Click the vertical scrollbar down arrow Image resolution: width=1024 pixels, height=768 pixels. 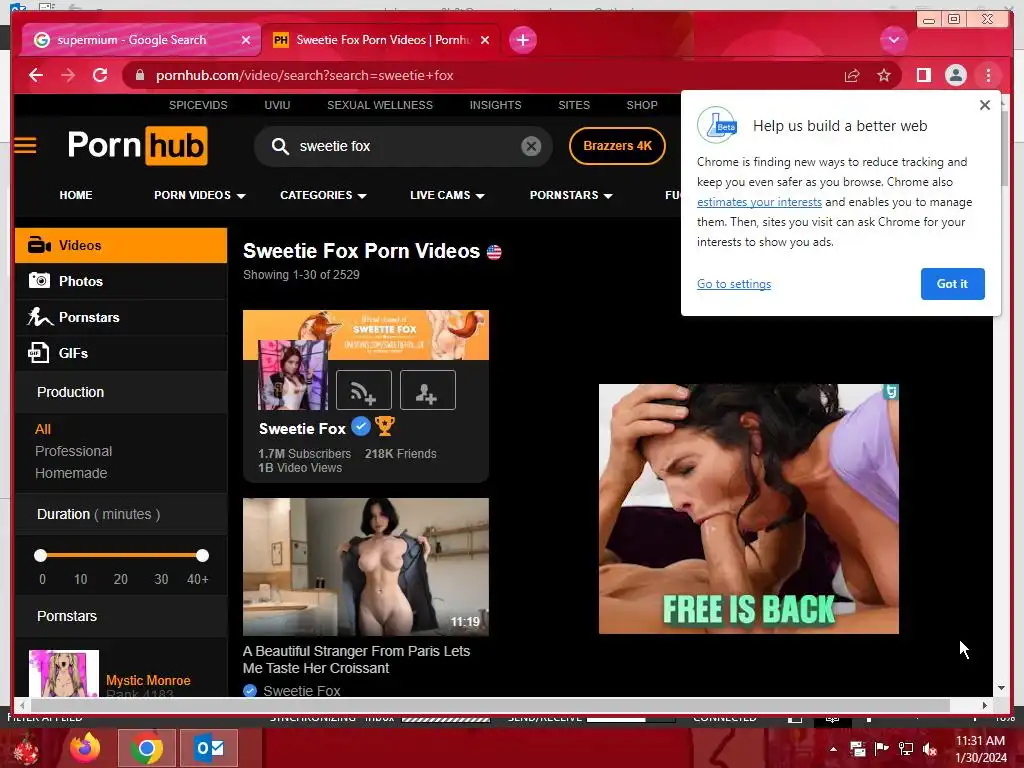tap(1000, 688)
